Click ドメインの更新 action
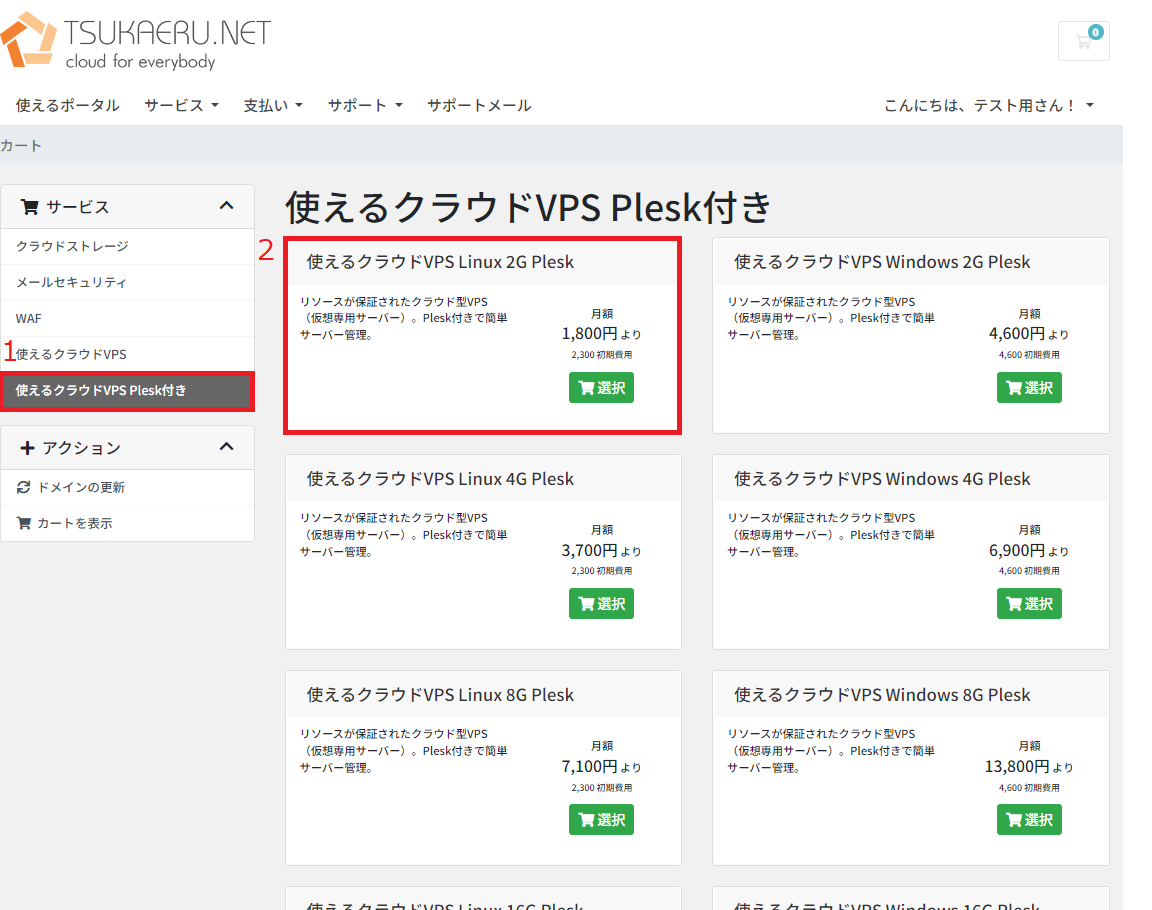The image size is (1152, 910). [128, 487]
